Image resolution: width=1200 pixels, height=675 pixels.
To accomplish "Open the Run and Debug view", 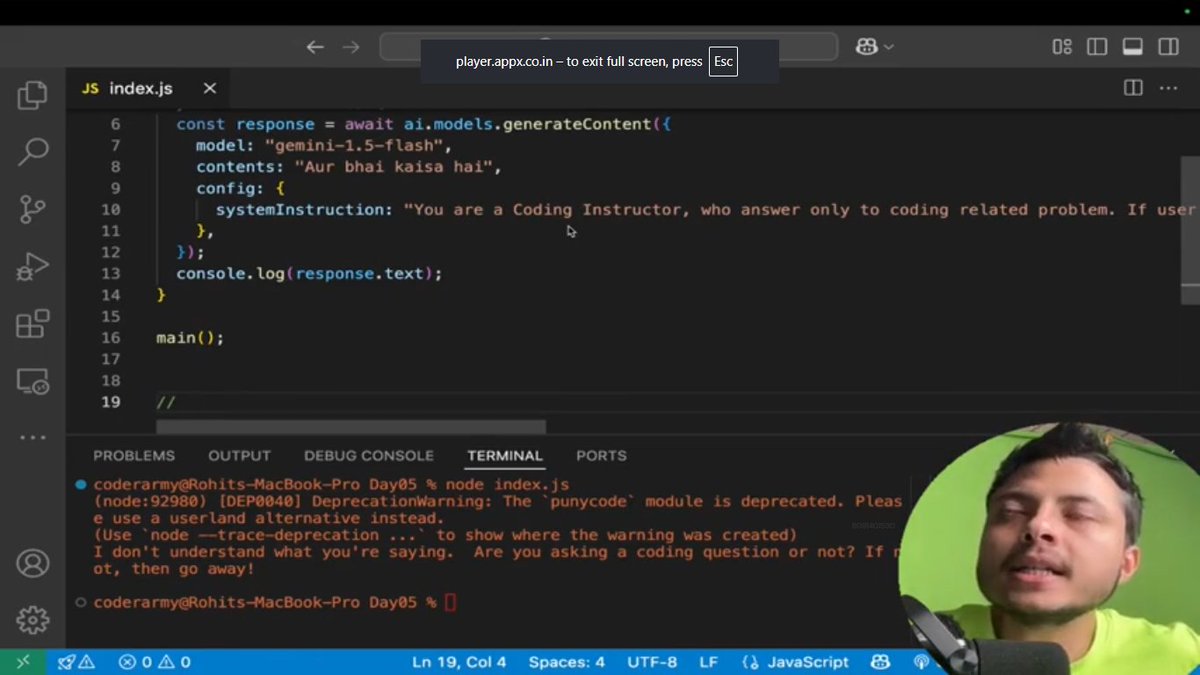I will point(32,266).
